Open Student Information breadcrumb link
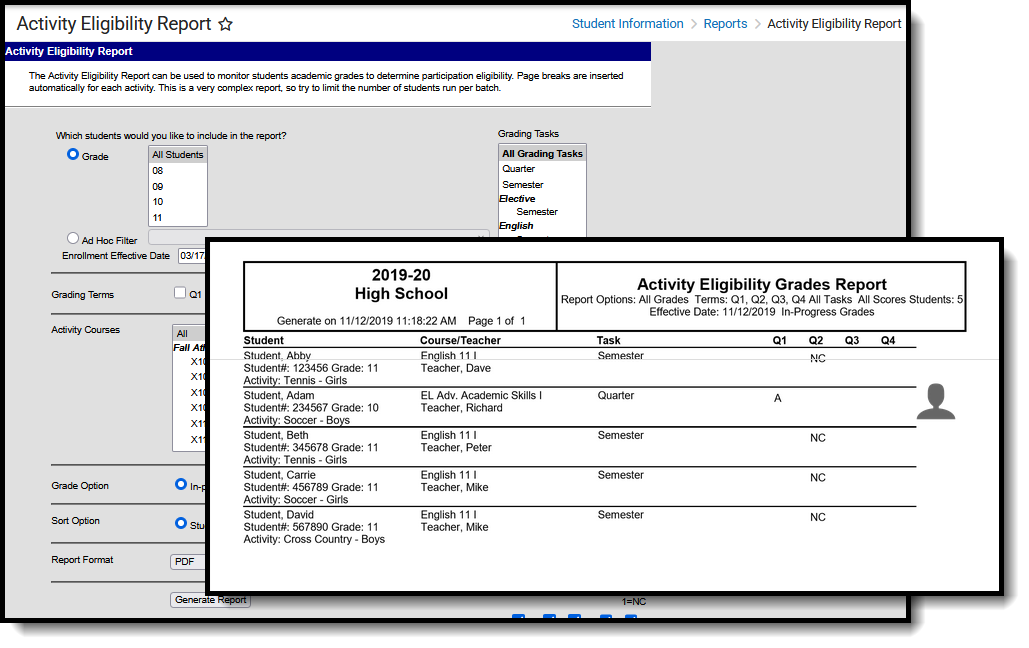 [x=627, y=24]
